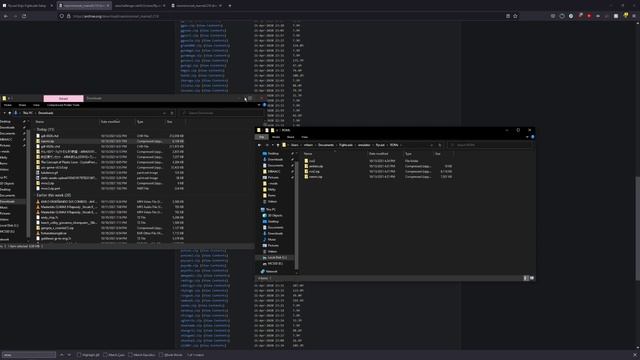Select the File folder row in ROMs
The image size is (640, 360).
pos(378,161)
